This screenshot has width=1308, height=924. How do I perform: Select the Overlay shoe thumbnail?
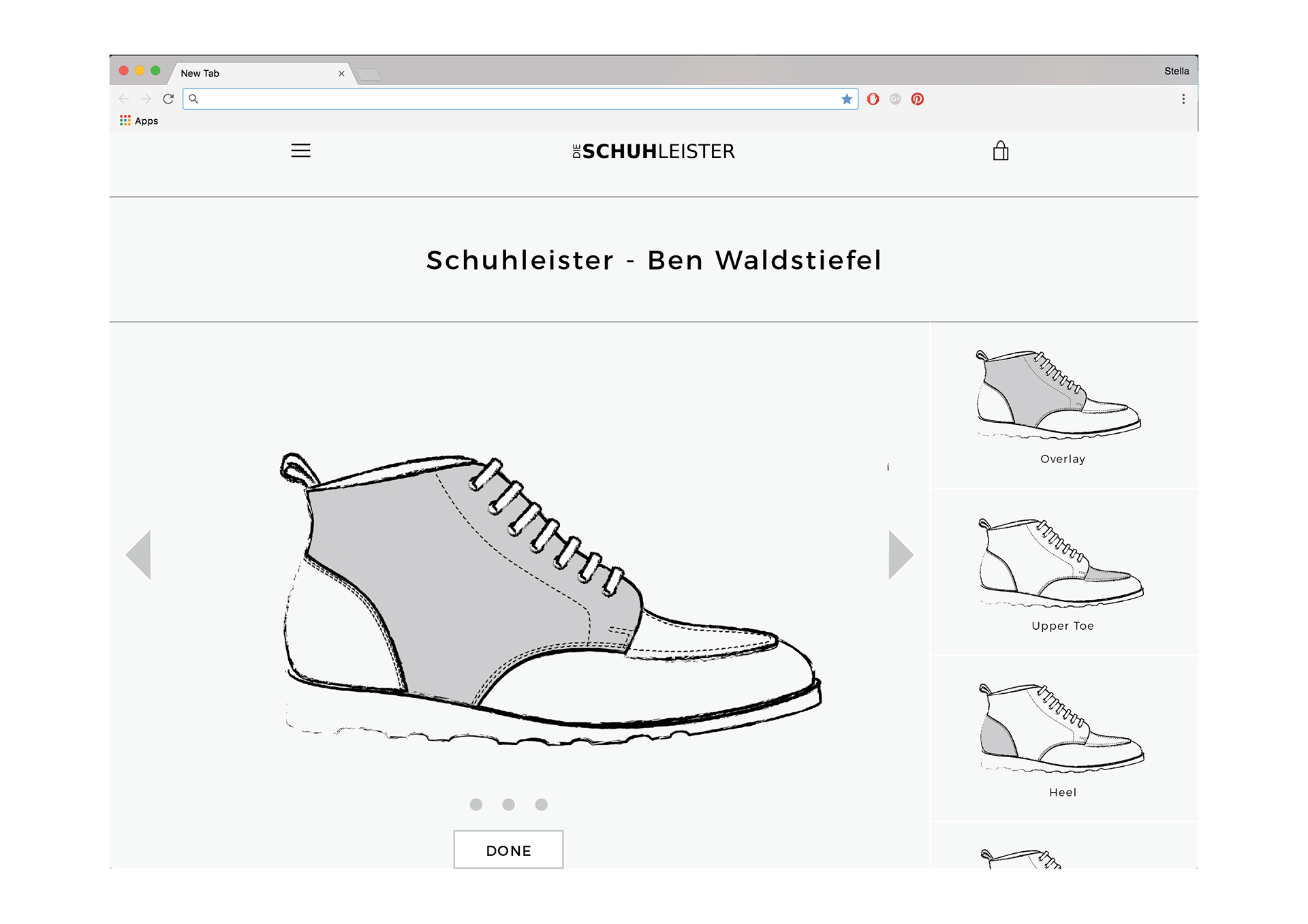click(x=1059, y=395)
